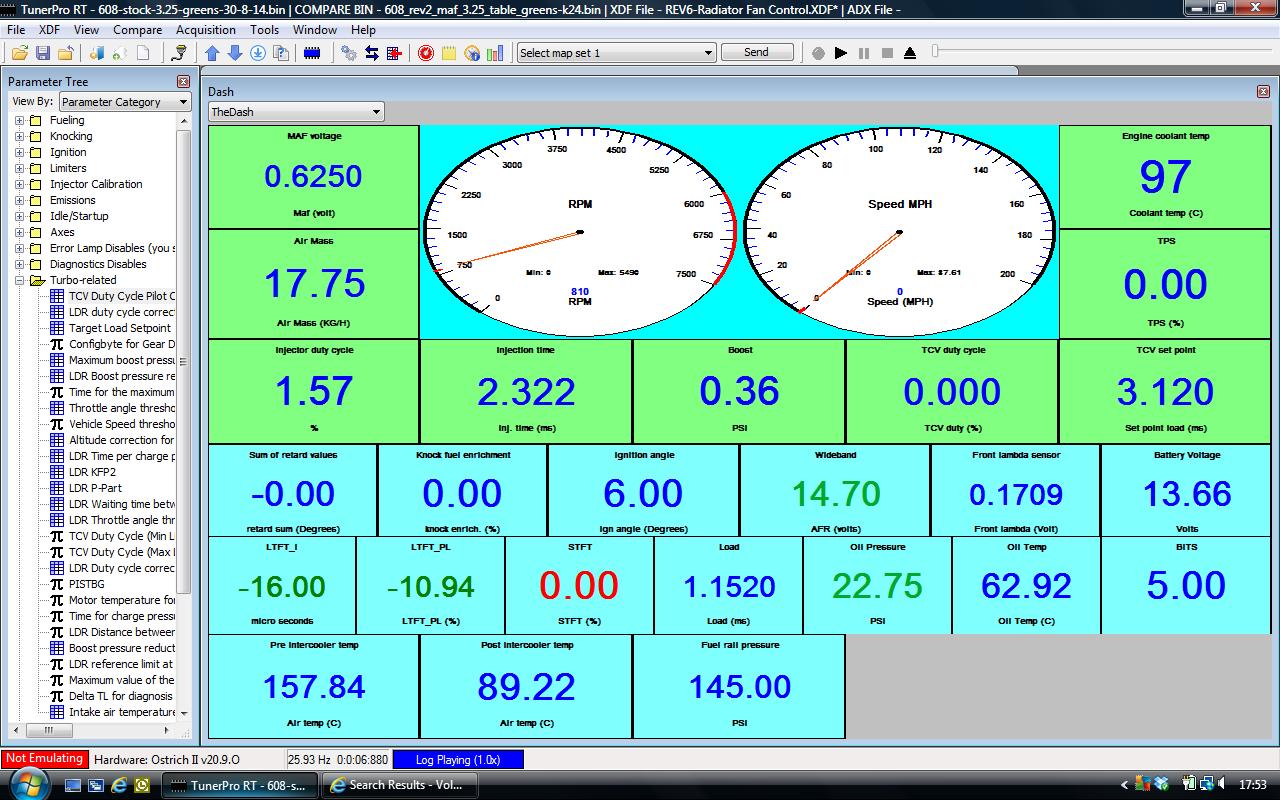
Task: Click the Wideband 14.70 value
Action: (x=836, y=494)
